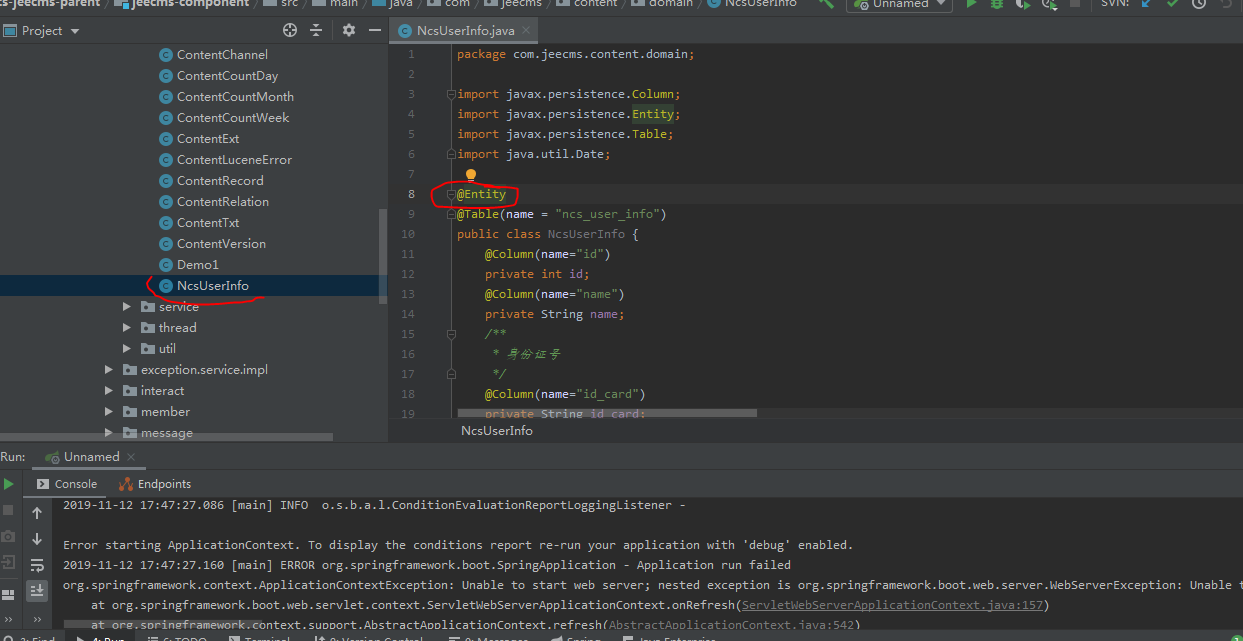Click the up arrow in console toolbar
This screenshot has width=1243, height=641.
point(37,513)
